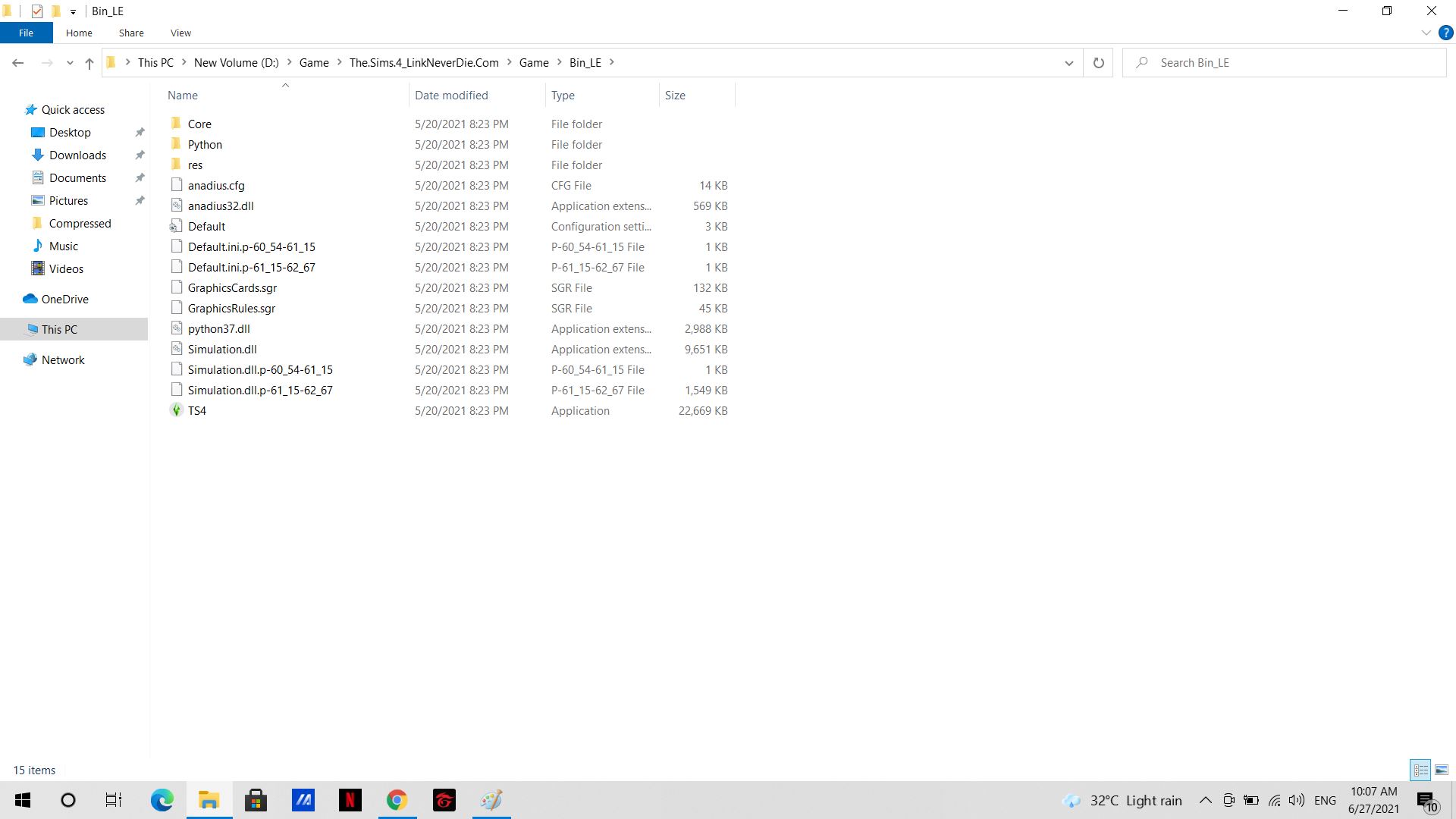Click the View menu tab
1456x819 pixels.
[x=180, y=33]
